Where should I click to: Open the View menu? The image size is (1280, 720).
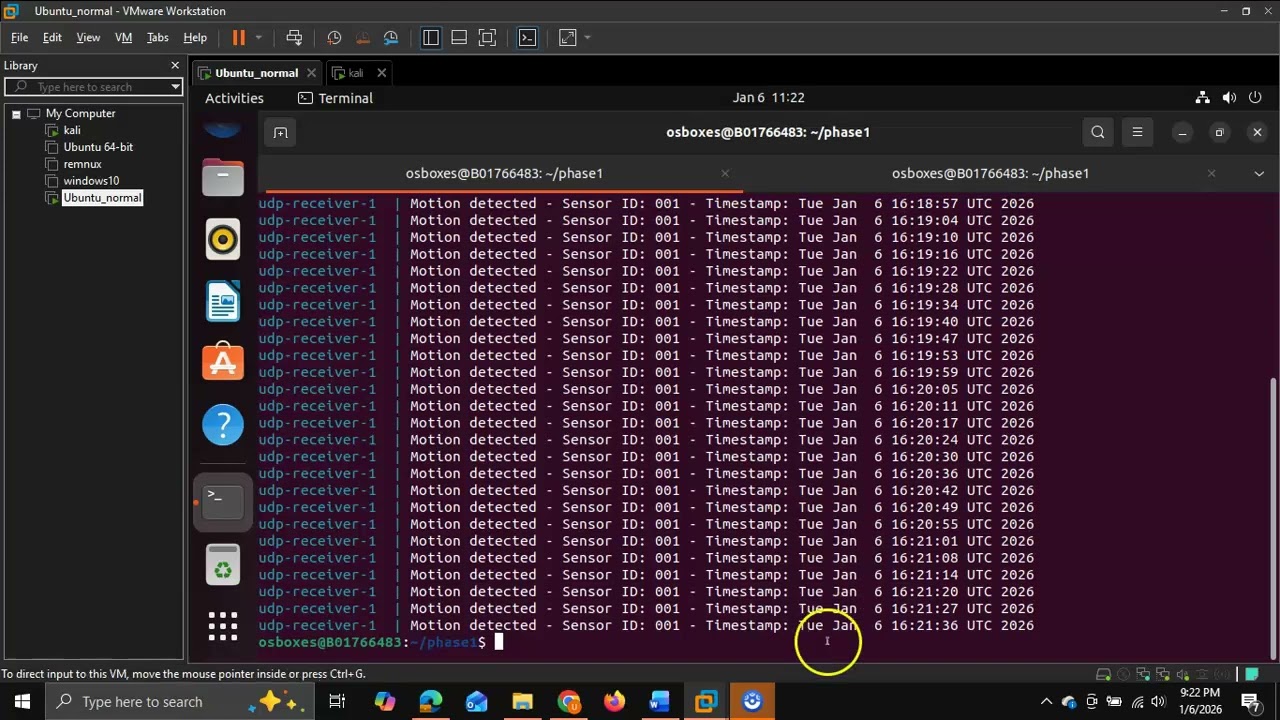point(88,37)
